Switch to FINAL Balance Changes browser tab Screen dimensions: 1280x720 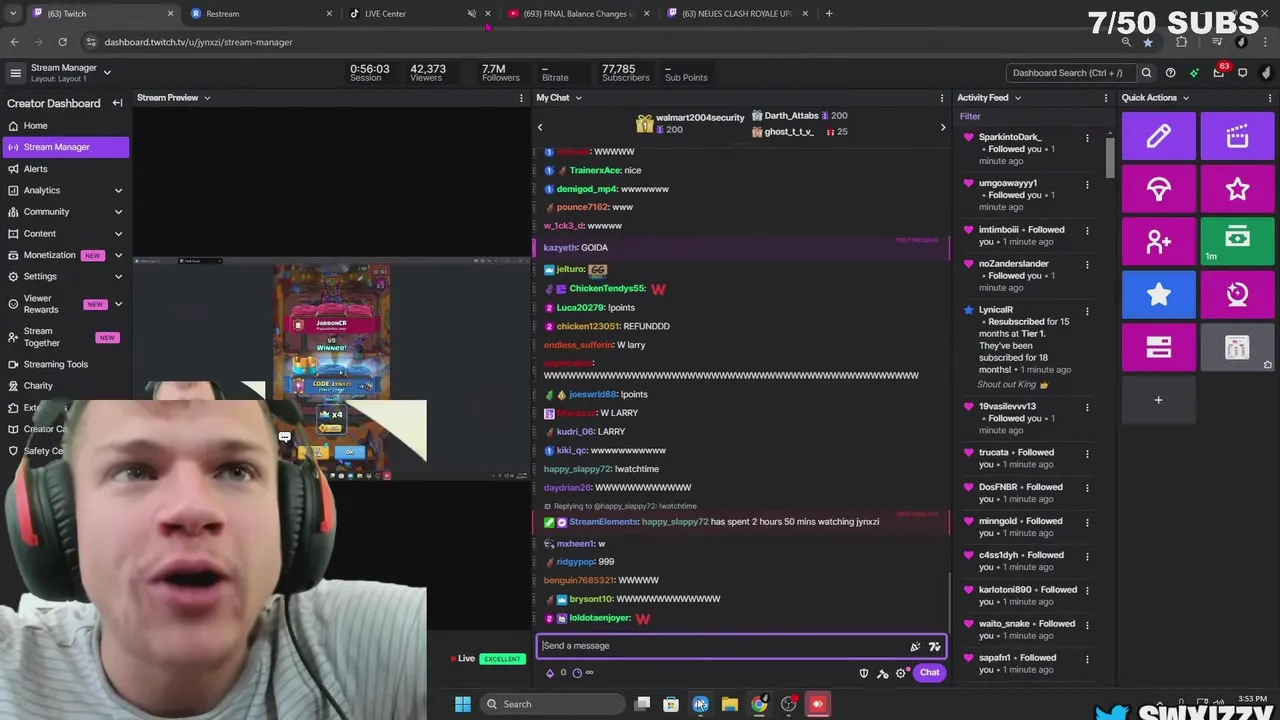[x=579, y=14]
